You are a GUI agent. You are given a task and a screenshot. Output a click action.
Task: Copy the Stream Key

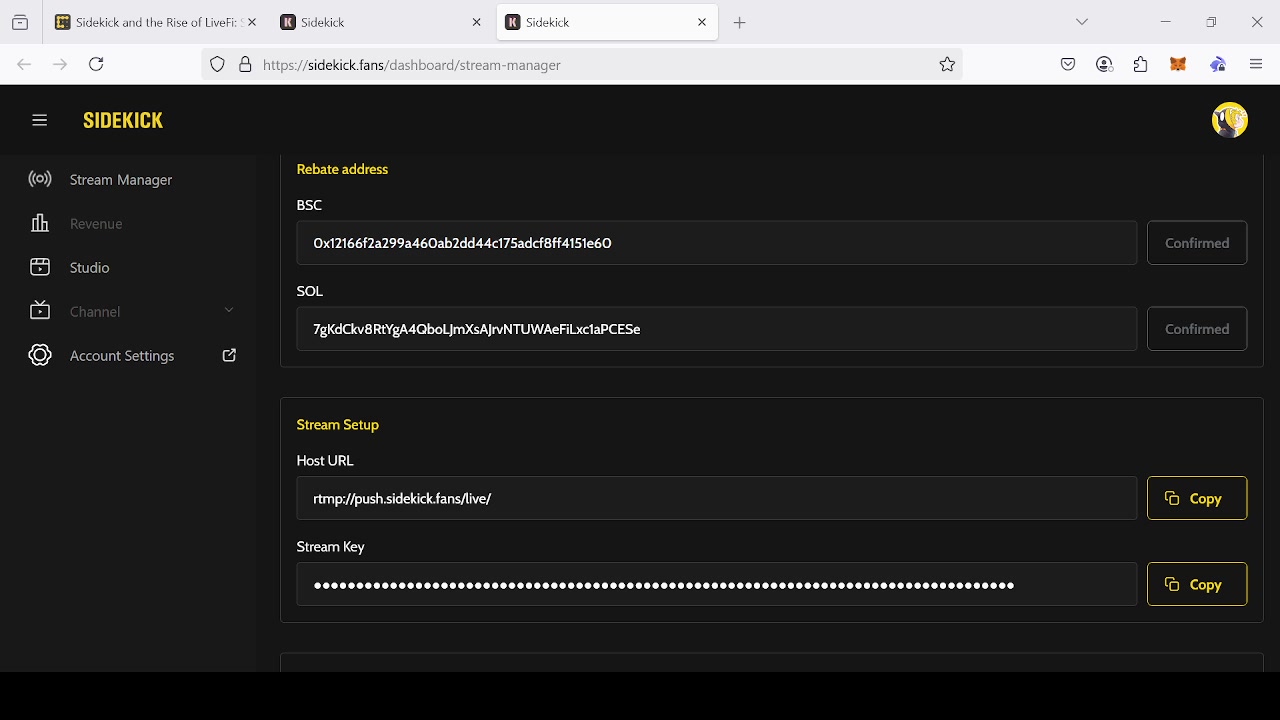(x=1197, y=584)
